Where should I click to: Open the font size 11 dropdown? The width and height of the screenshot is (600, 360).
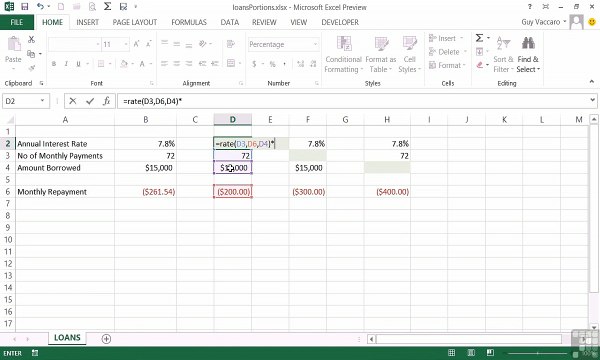click(x=126, y=44)
